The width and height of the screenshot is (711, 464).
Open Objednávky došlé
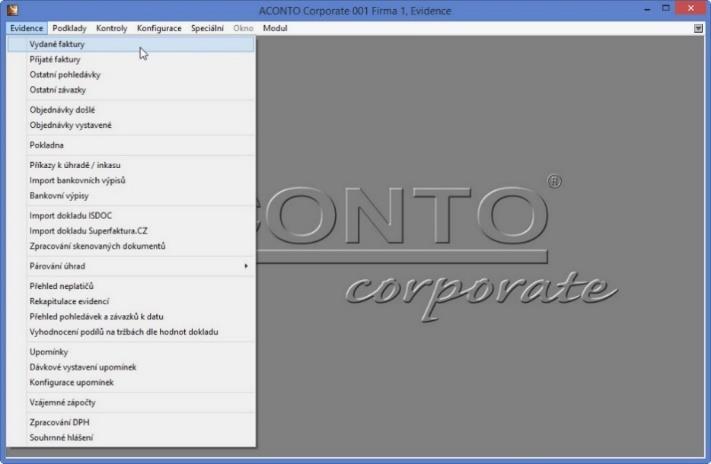click(x=131, y=110)
